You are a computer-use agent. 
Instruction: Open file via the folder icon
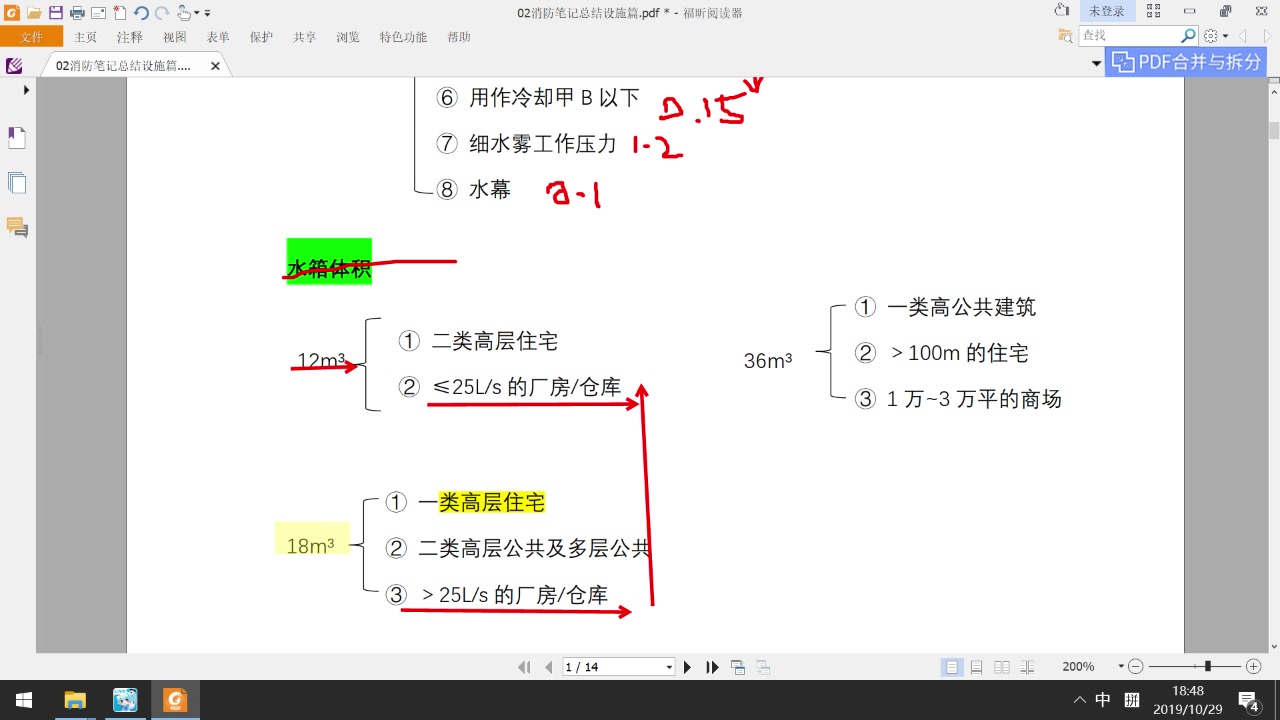click(x=34, y=13)
